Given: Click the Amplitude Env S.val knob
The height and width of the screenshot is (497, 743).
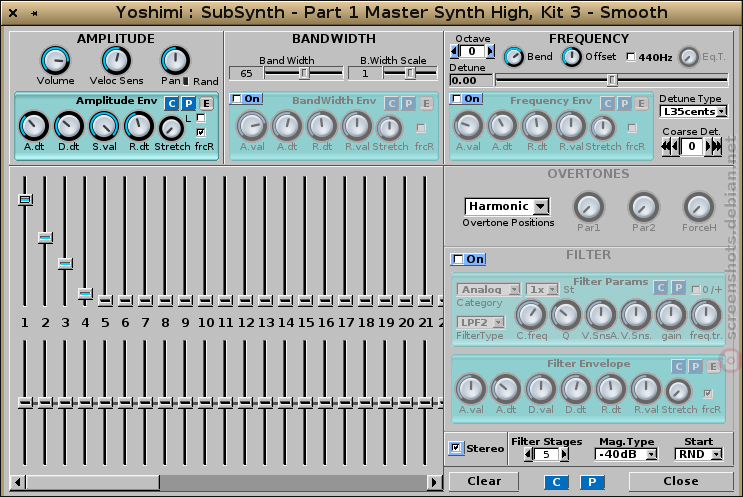Looking at the screenshot, I should (104, 126).
